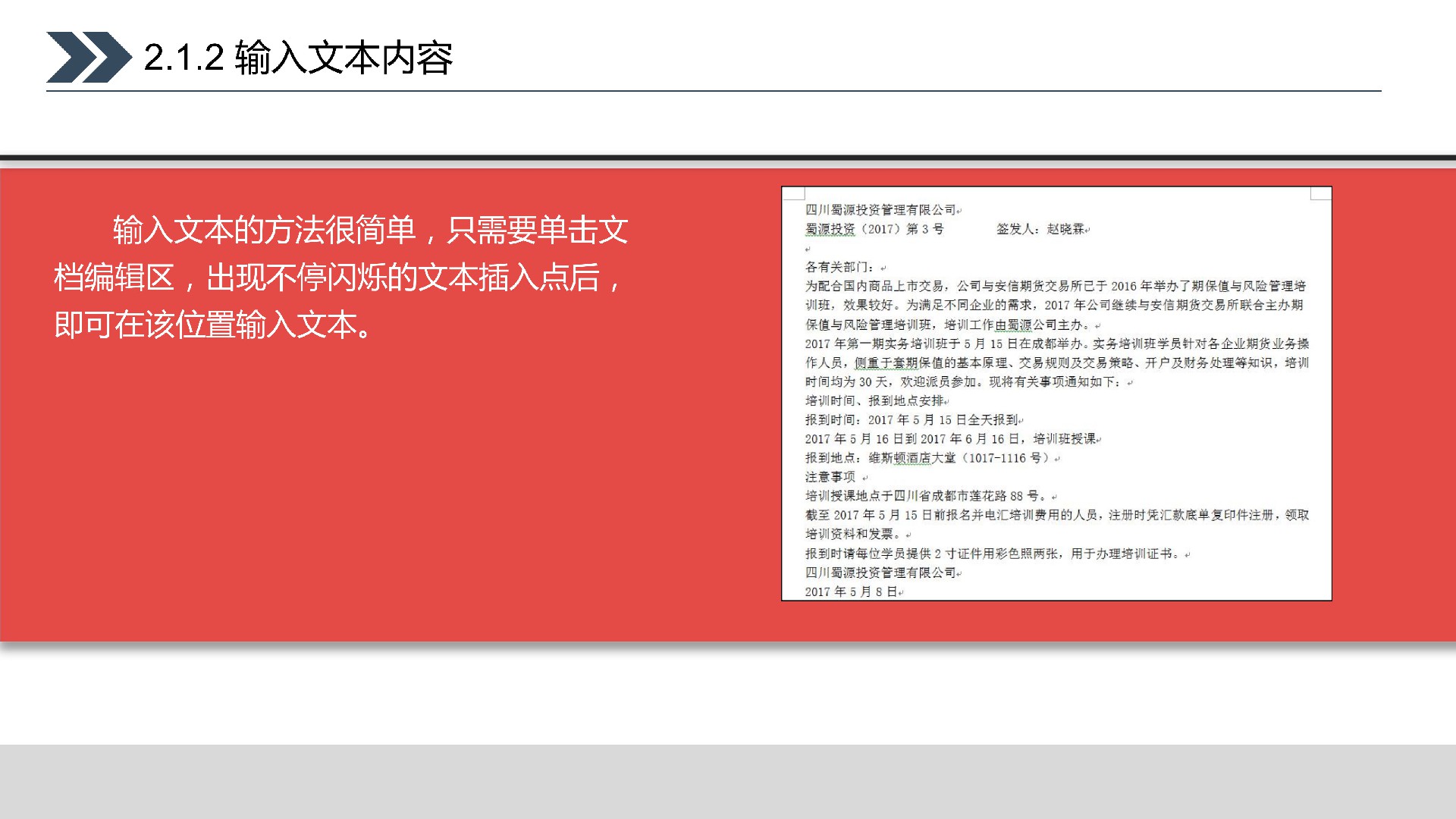The width and height of the screenshot is (1456, 819).
Task: Click the empty paragraph mark below document number
Action: 808,249
